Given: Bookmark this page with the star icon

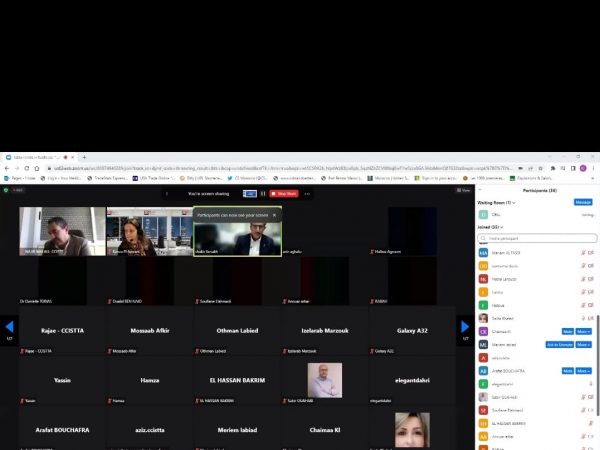Looking at the screenshot, I should click(540, 168).
